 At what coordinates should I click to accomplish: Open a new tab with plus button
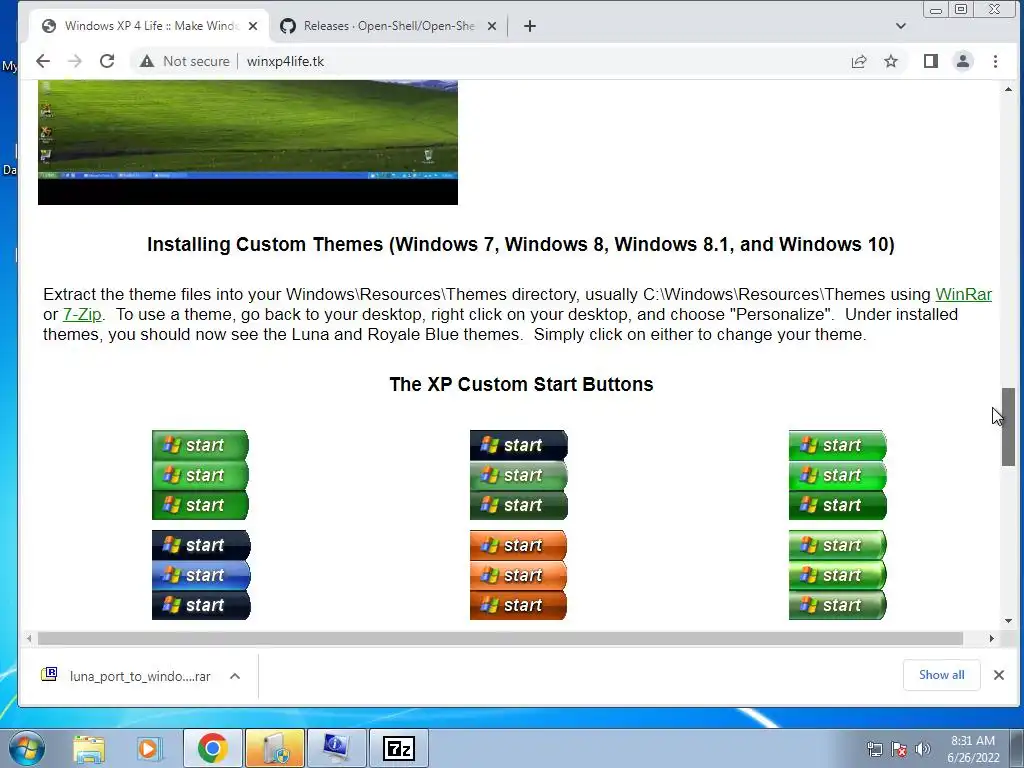pyautogui.click(x=530, y=26)
